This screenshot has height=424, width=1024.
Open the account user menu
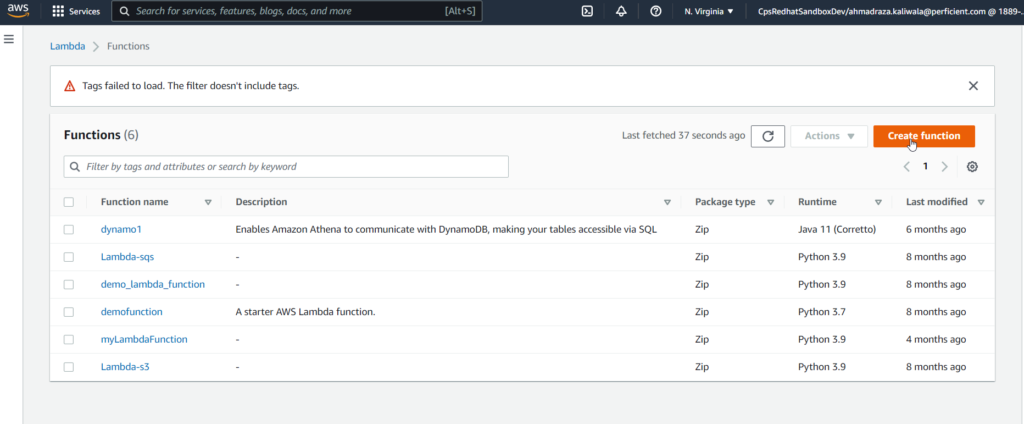(890, 11)
